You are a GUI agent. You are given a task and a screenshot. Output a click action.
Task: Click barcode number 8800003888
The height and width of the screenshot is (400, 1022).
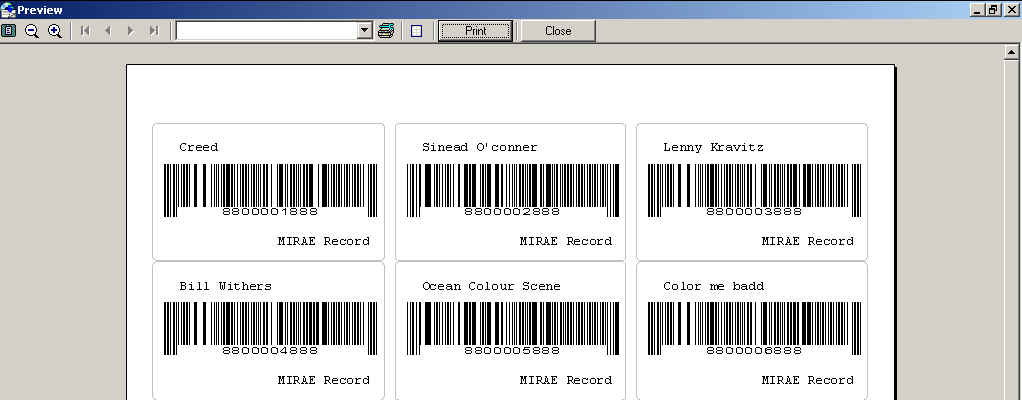754,212
